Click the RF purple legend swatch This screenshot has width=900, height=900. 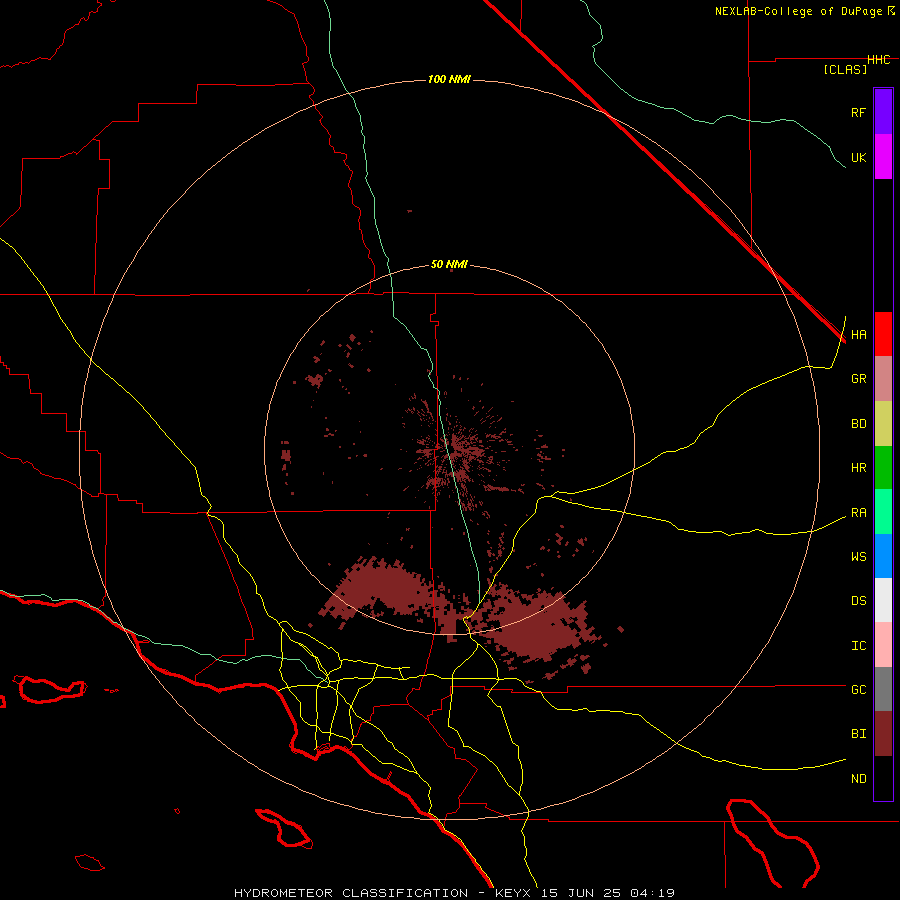pyautogui.click(x=883, y=112)
